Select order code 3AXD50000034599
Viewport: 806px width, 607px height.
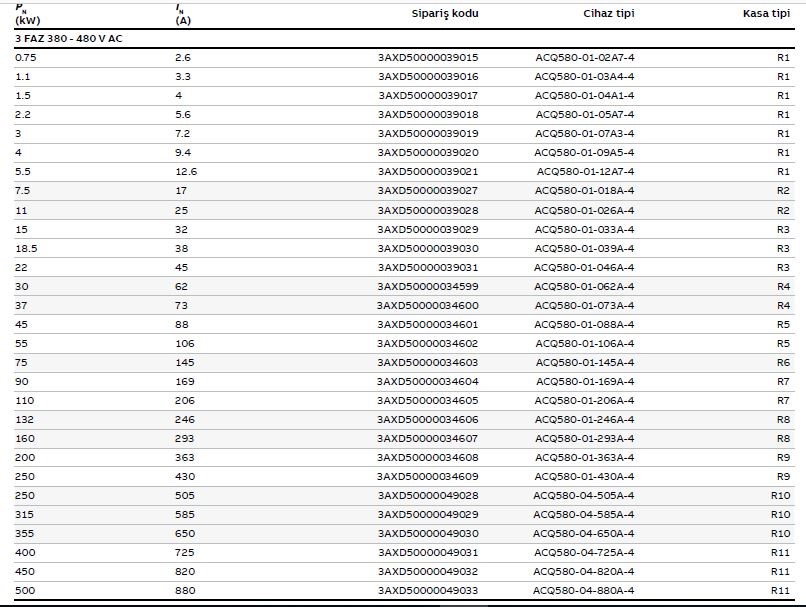click(428, 287)
